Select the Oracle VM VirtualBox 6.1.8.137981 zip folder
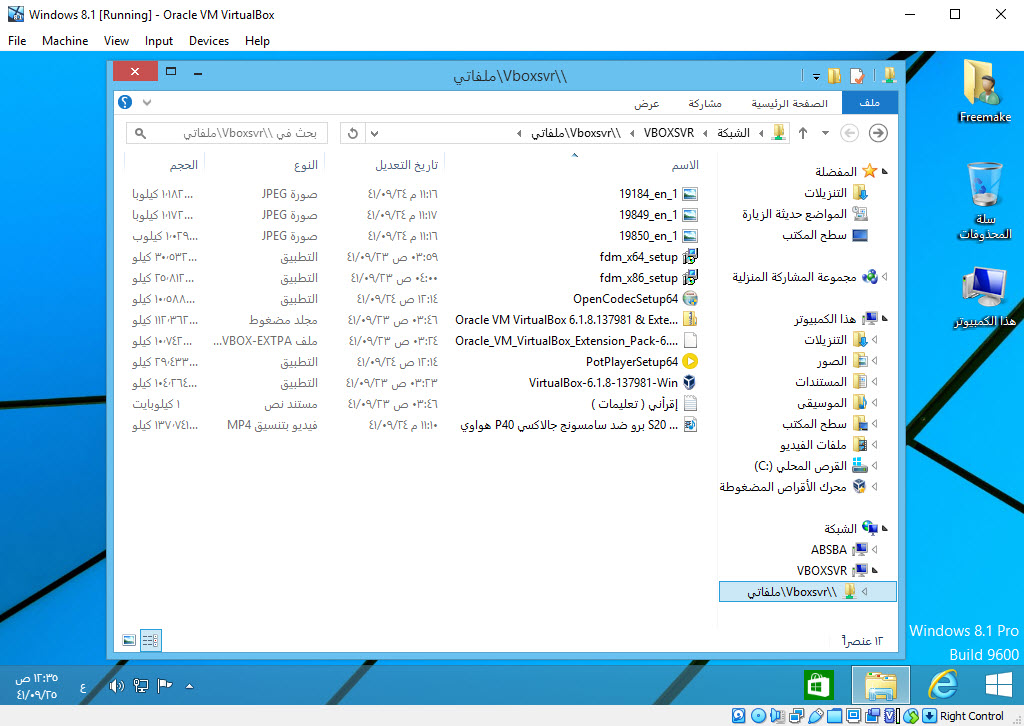Image resolution: width=1024 pixels, height=726 pixels. point(577,320)
